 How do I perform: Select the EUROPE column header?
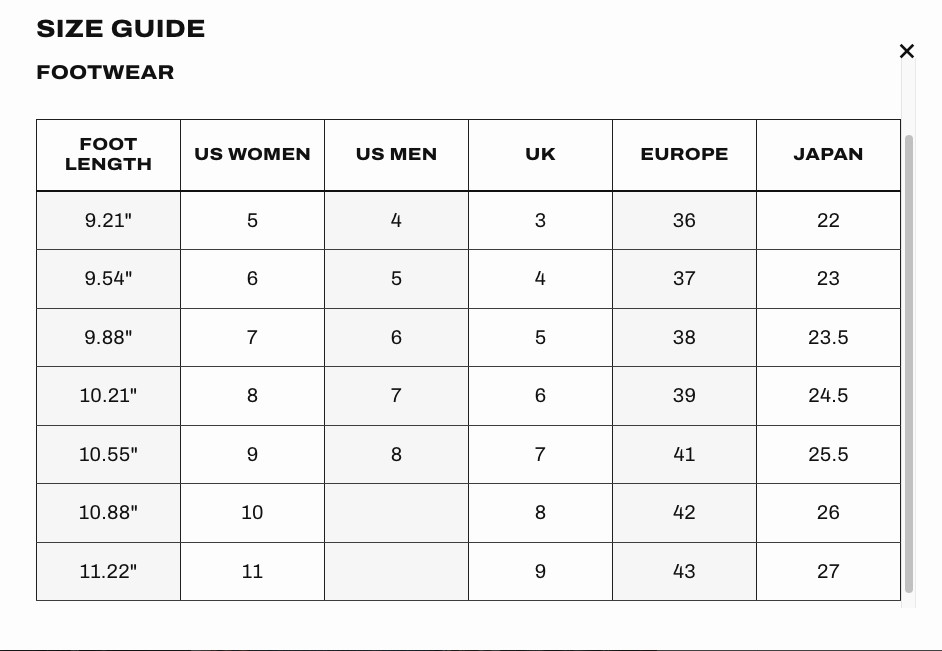[x=684, y=155]
